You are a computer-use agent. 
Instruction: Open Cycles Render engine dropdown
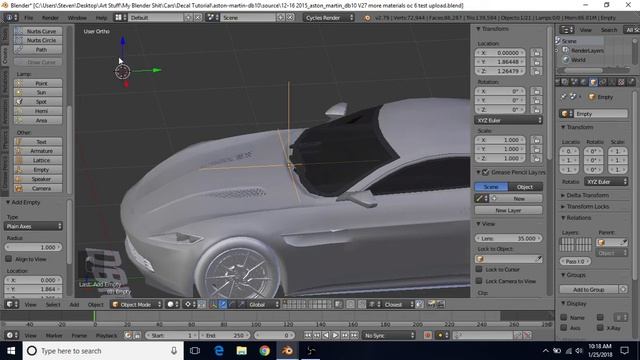[x=329, y=18]
